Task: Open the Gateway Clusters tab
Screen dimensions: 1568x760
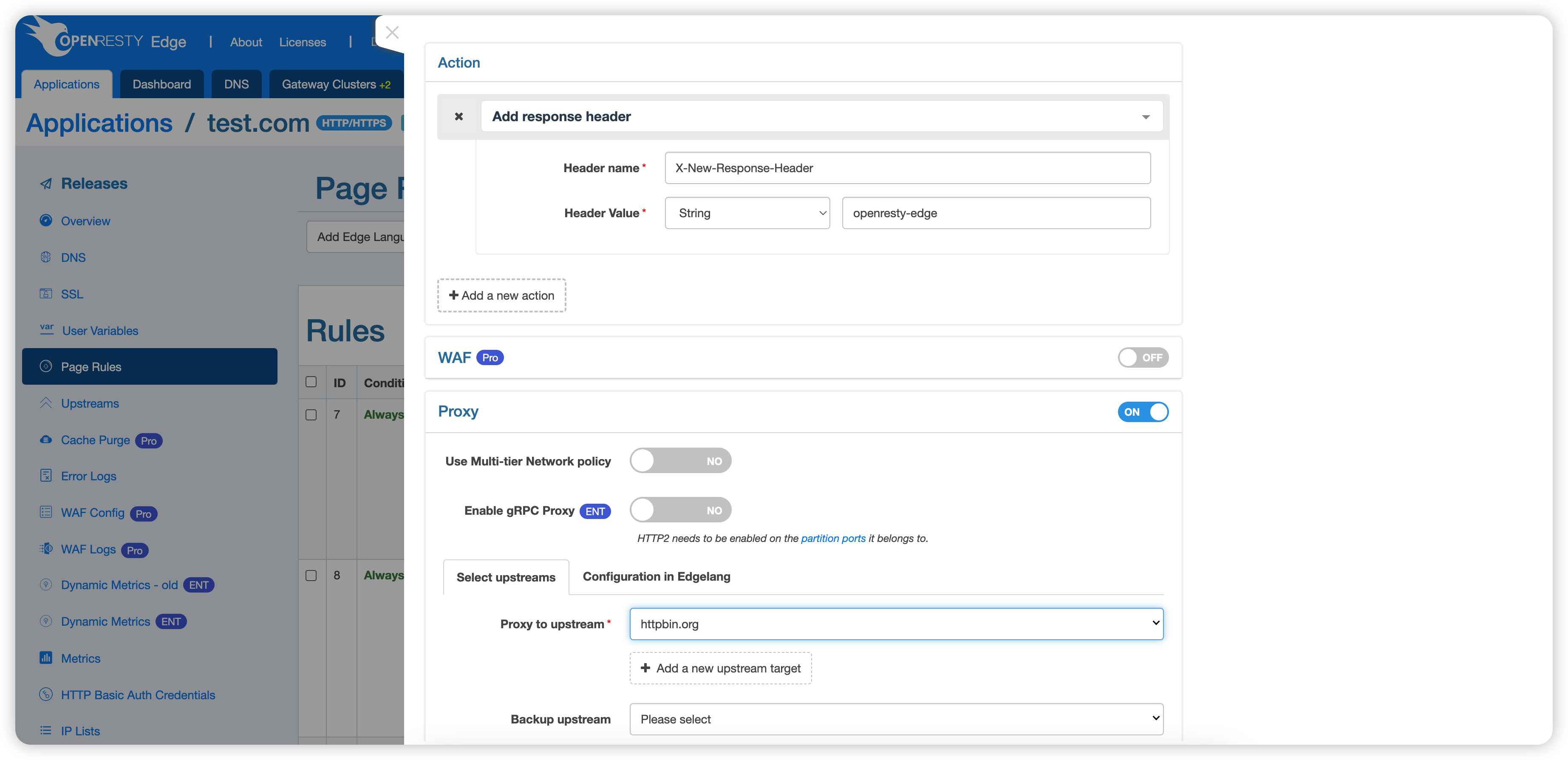Action: (336, 84)
